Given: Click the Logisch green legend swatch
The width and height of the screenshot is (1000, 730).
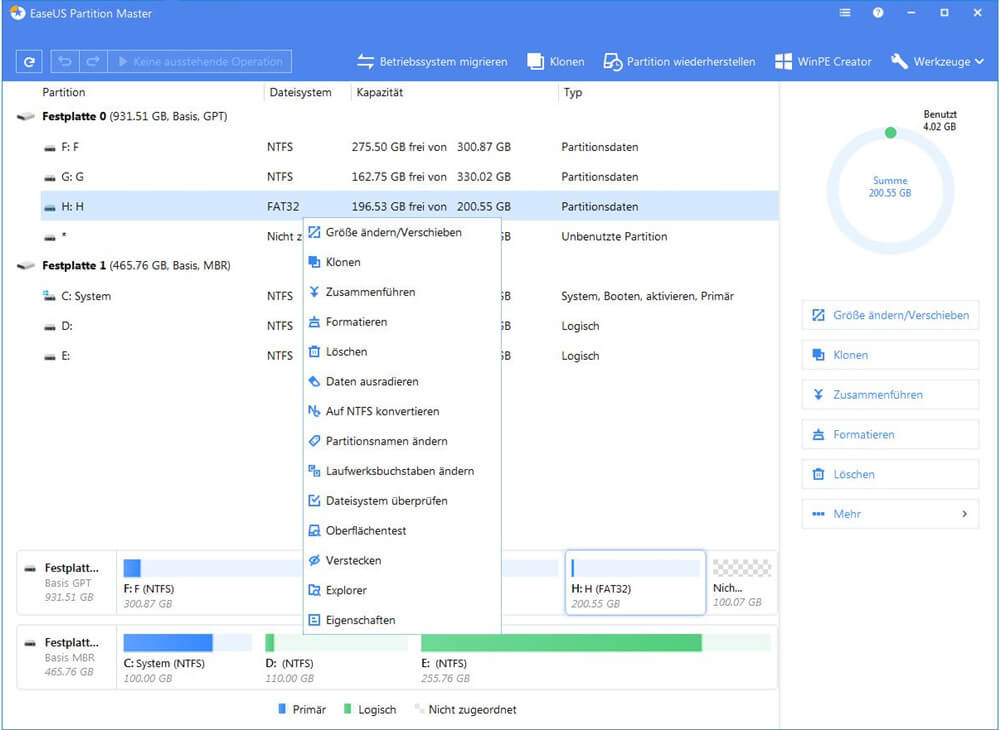Looking at the screenshot, I should [x=348, y=708].
